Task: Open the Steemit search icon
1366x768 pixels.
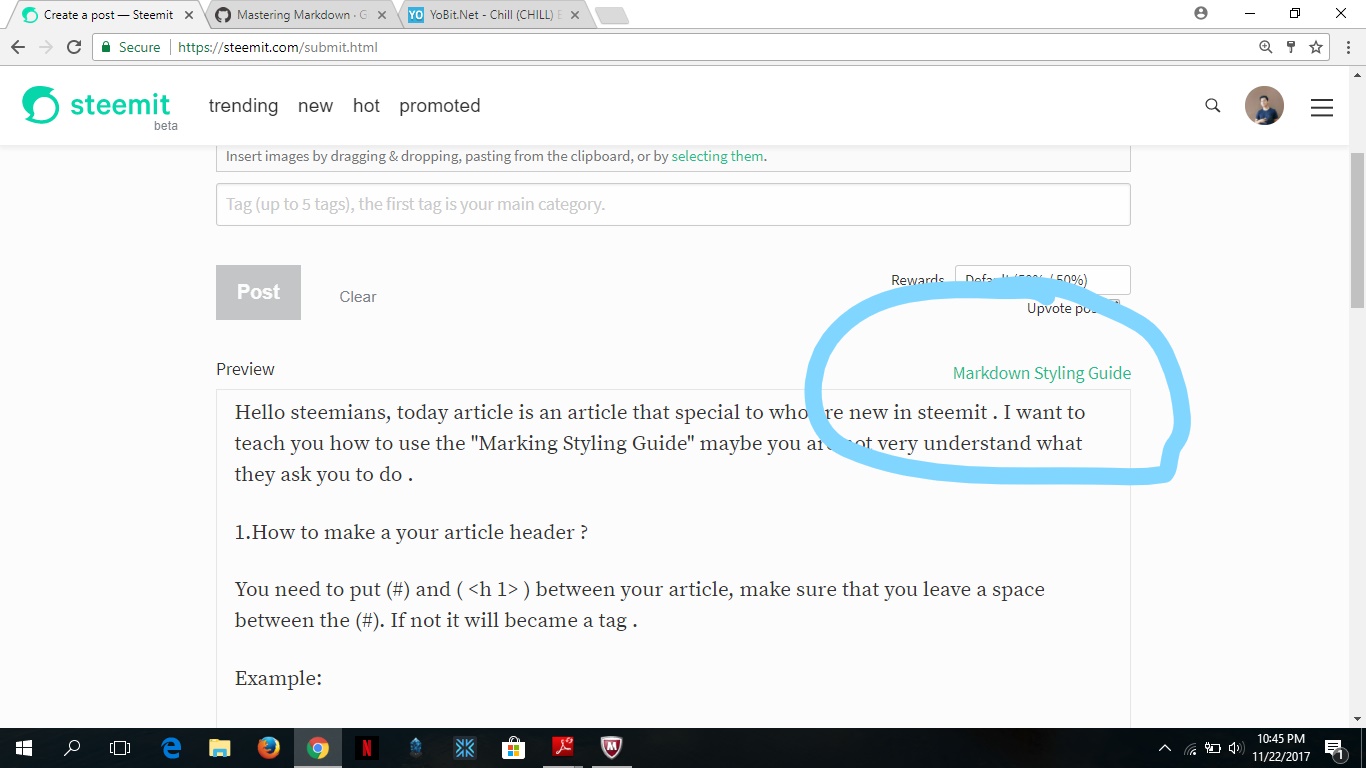Action: pos(1213,105)
